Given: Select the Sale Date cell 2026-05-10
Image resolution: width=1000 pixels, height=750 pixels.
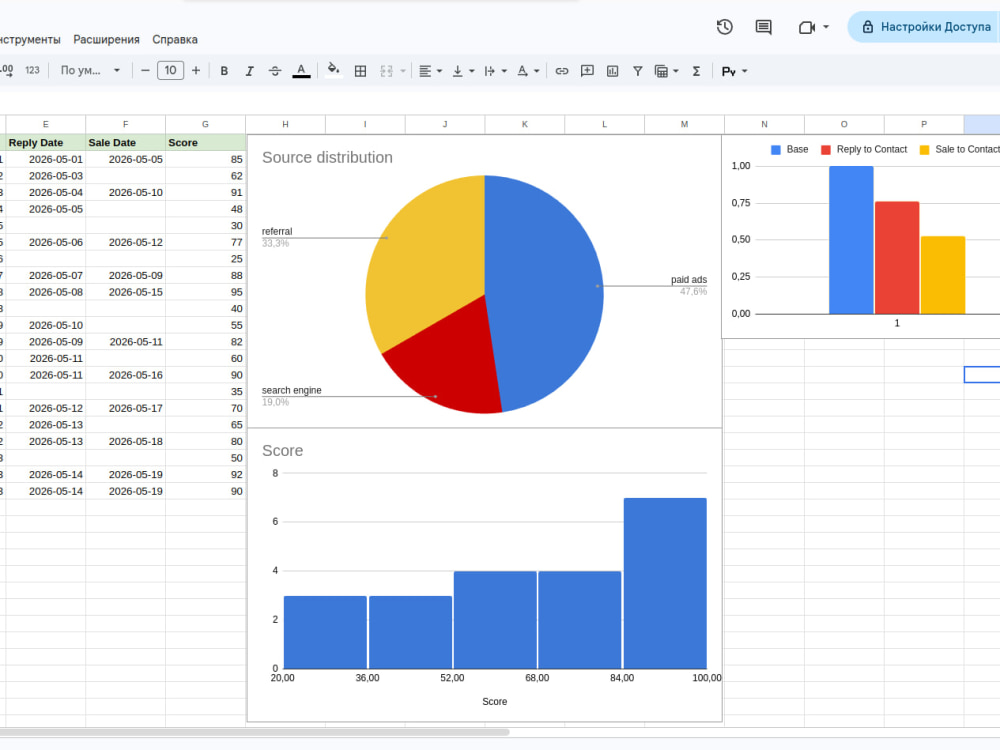Looking at the screenshot, I should point(126,193).
